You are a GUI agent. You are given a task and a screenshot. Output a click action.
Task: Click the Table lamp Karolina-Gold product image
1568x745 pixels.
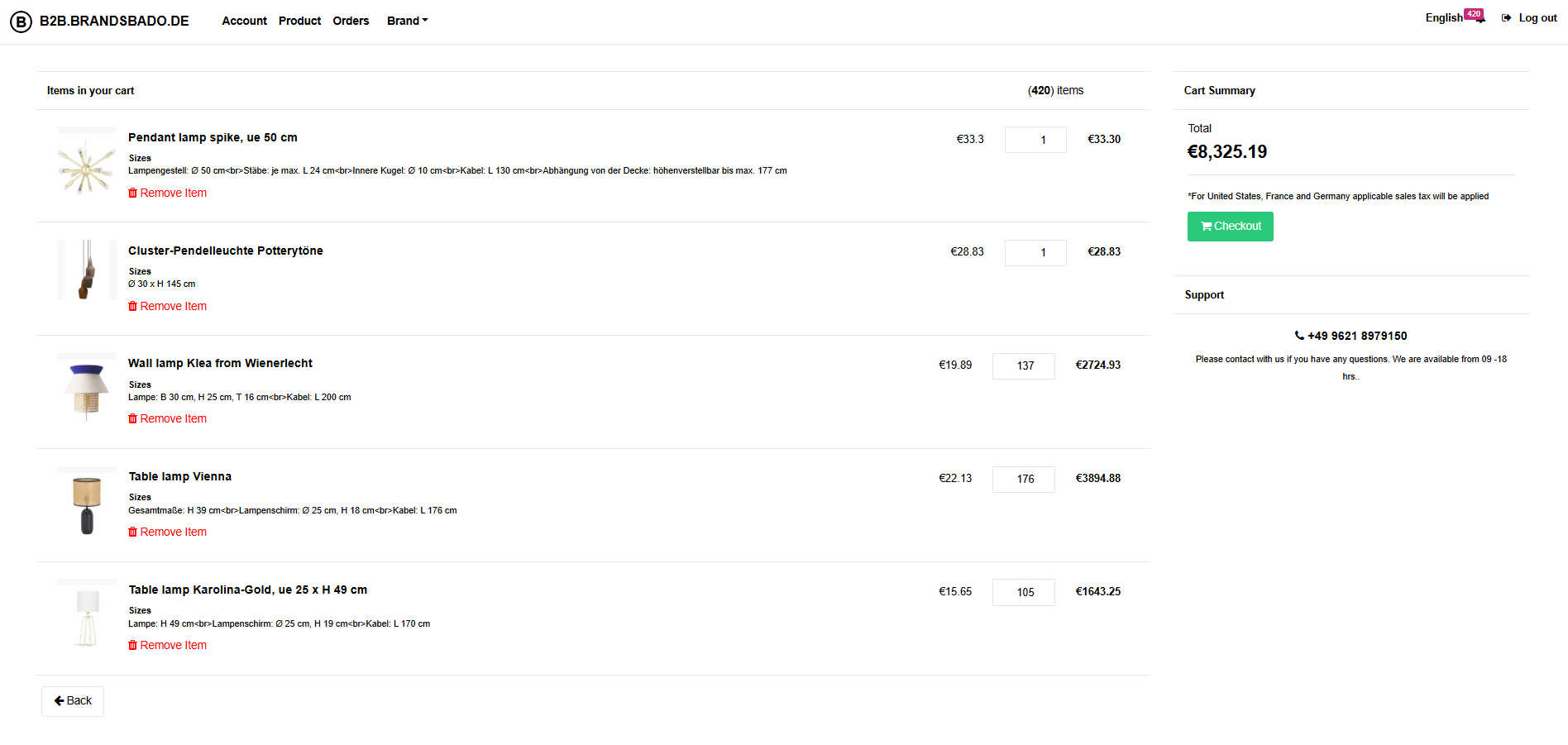[x=87, y=615]
